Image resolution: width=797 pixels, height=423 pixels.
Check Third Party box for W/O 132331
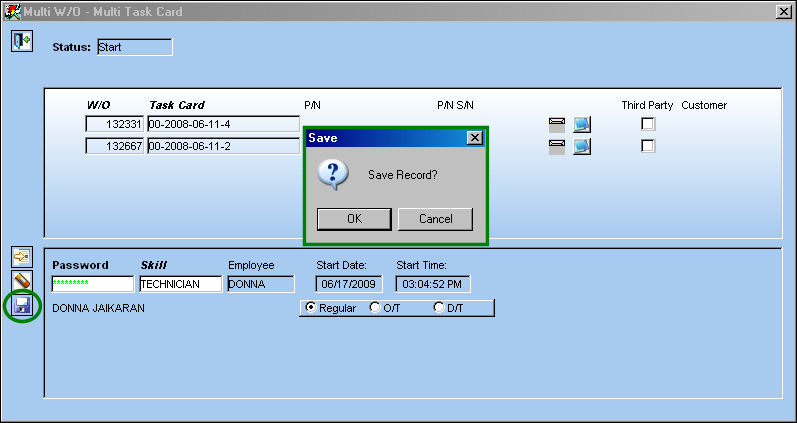pyautogui.click(x=648, y=124)
